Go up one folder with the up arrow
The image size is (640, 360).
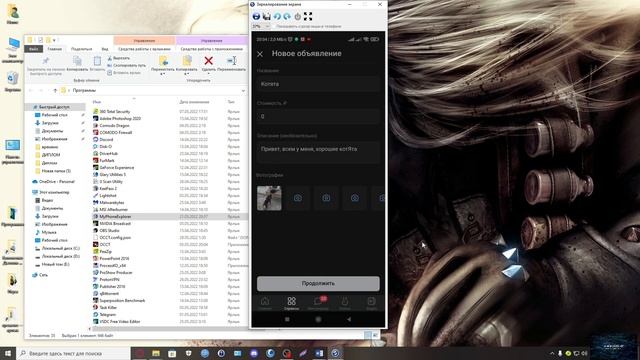click(x=55, y=90)
